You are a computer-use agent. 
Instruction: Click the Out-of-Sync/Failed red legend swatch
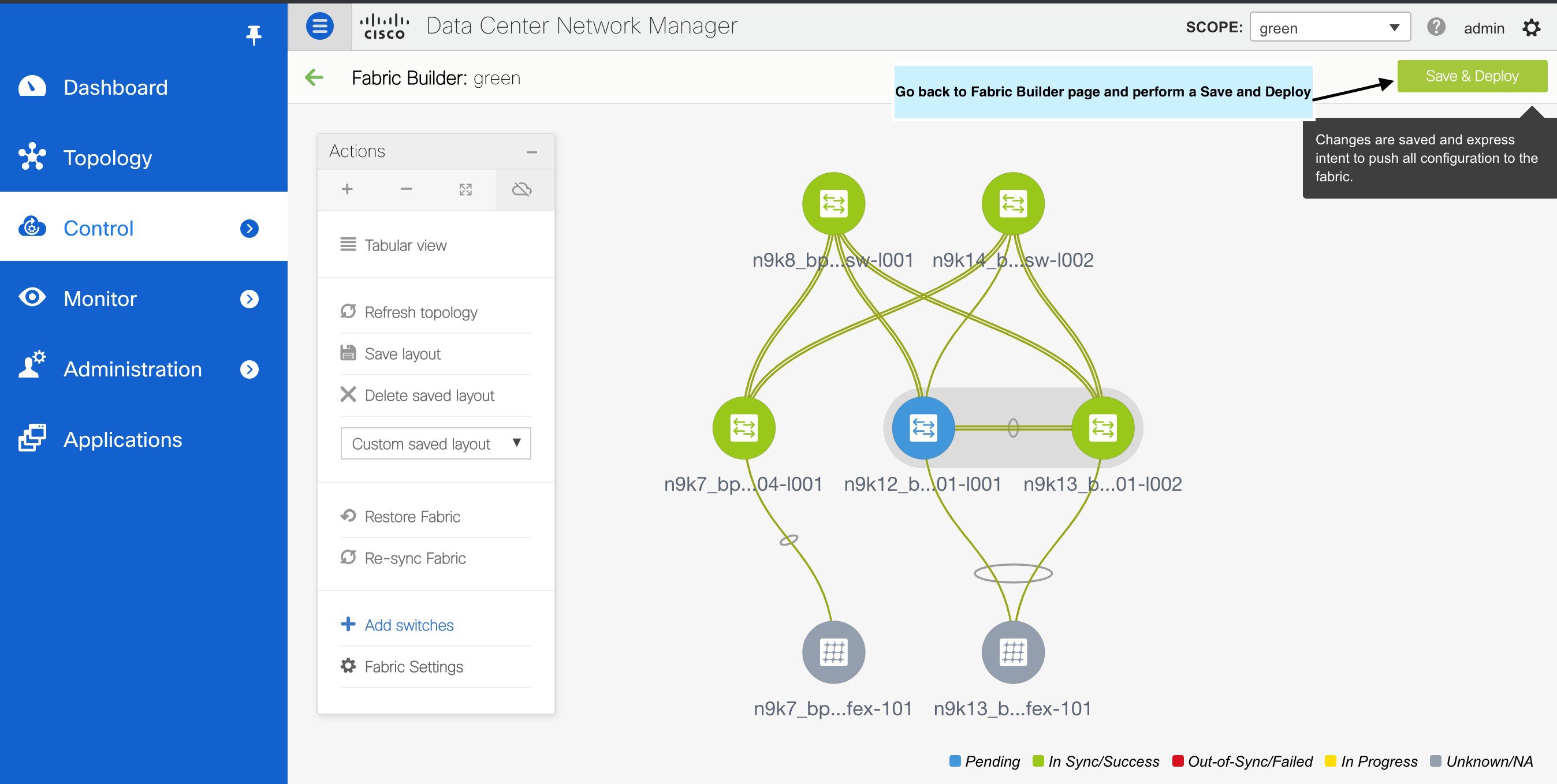pyautogui.click(x=1178, y=760)
